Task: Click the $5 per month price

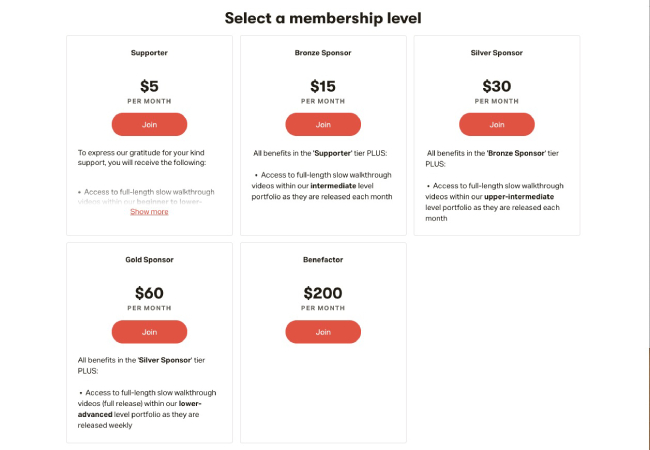Action: coord(149,87)
